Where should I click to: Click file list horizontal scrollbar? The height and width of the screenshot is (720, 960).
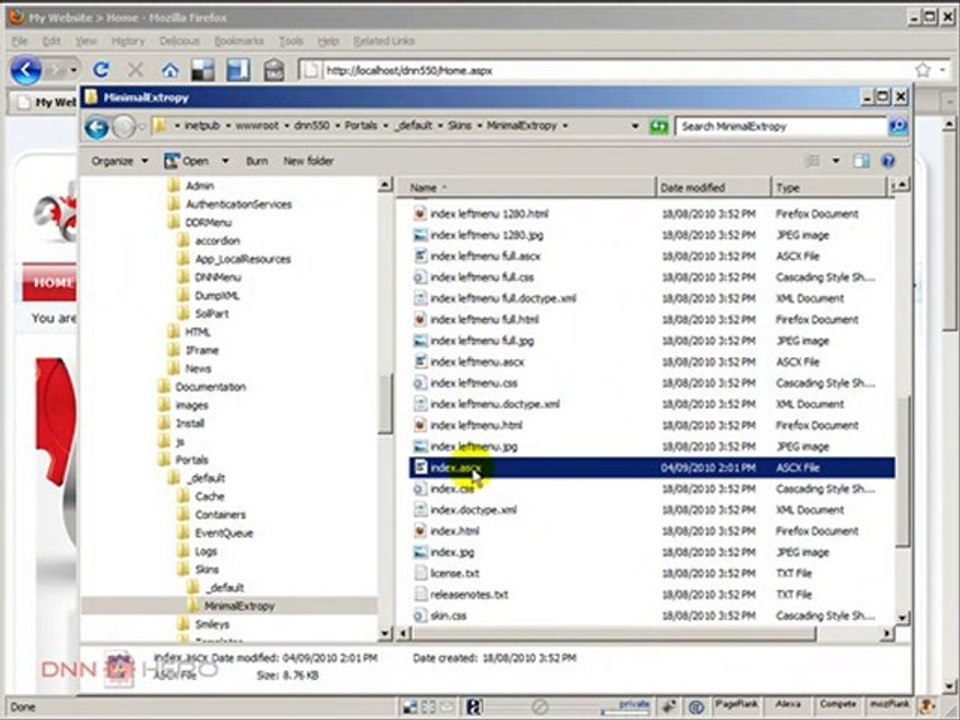(x=615, y=634)
